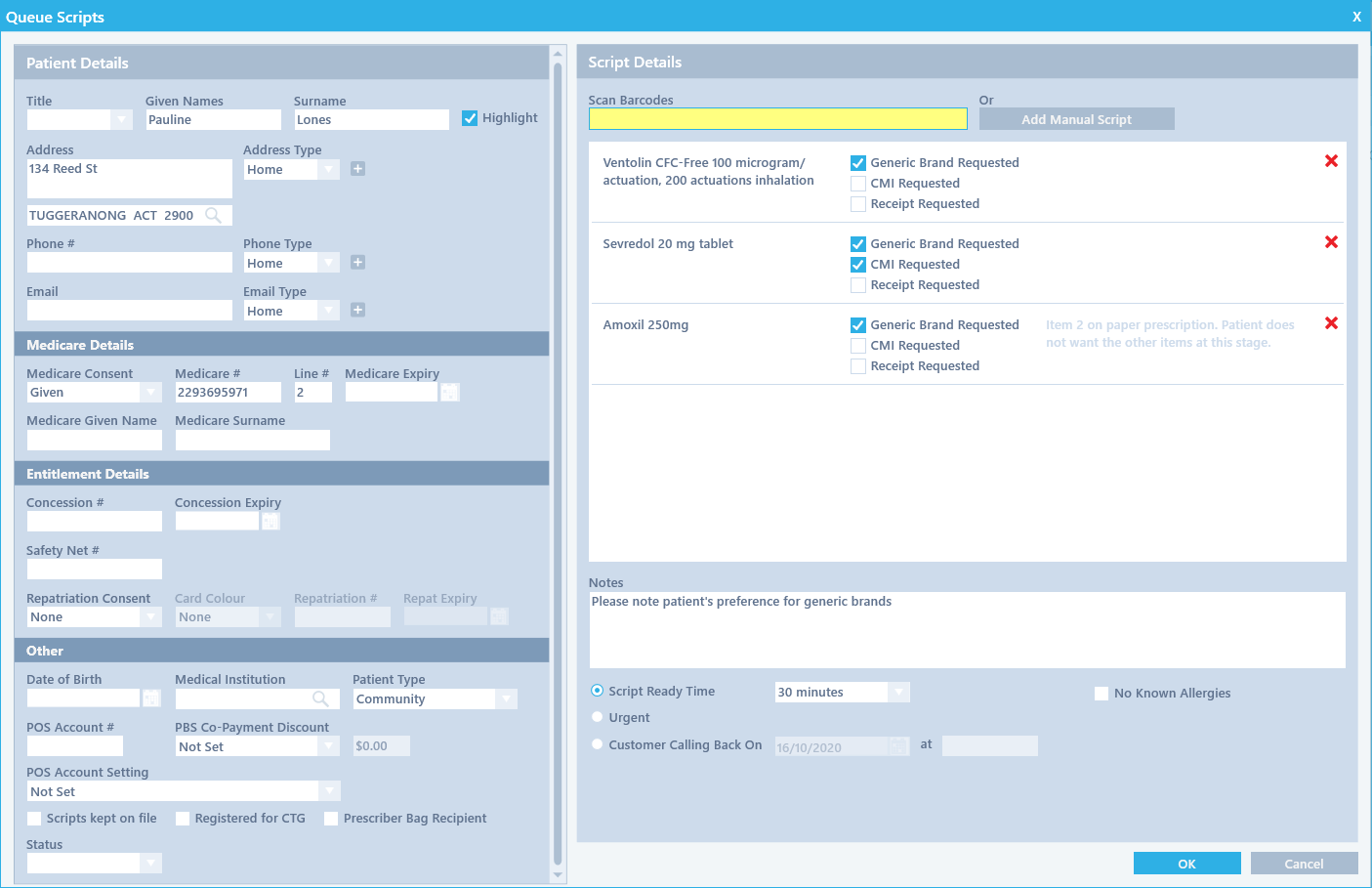
Task: Delete the Sevredol 20 mg tablet script
Action: pyautogui.click(x=1331, y=242)
